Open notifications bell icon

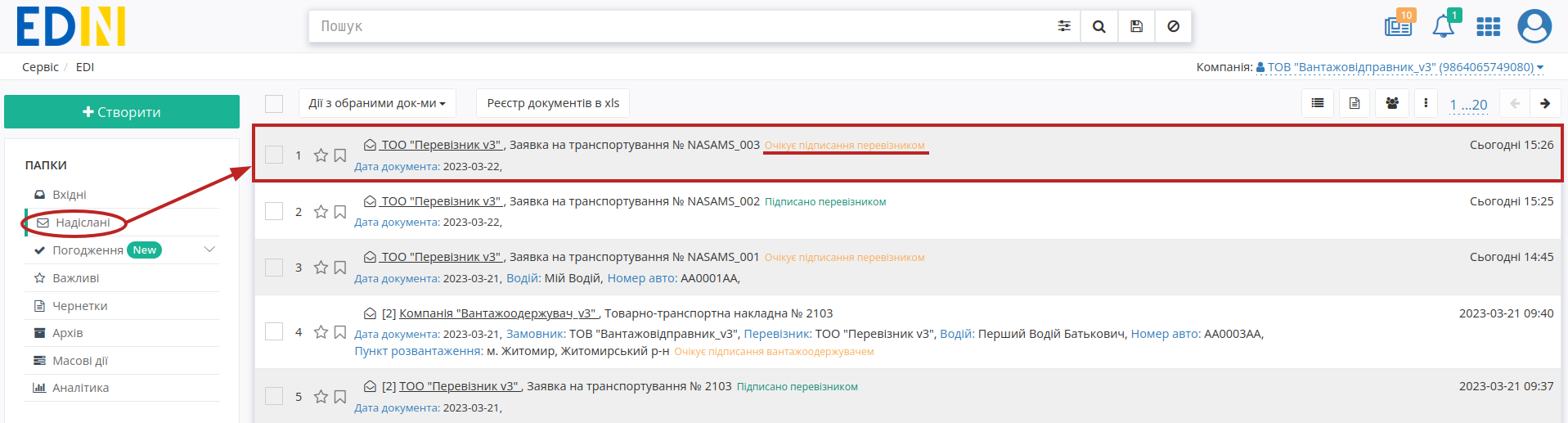point(1444,25)
